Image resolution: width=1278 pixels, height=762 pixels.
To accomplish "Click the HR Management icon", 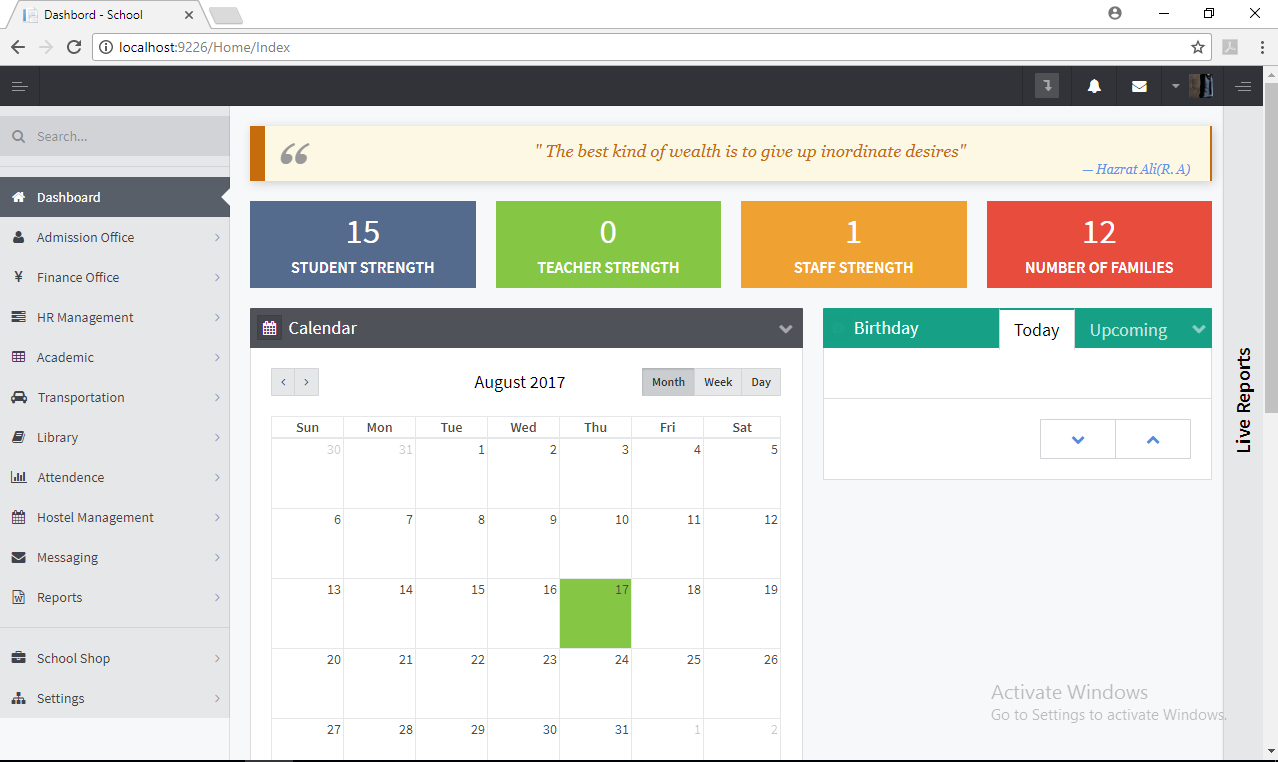I will [x=18, y=317].
